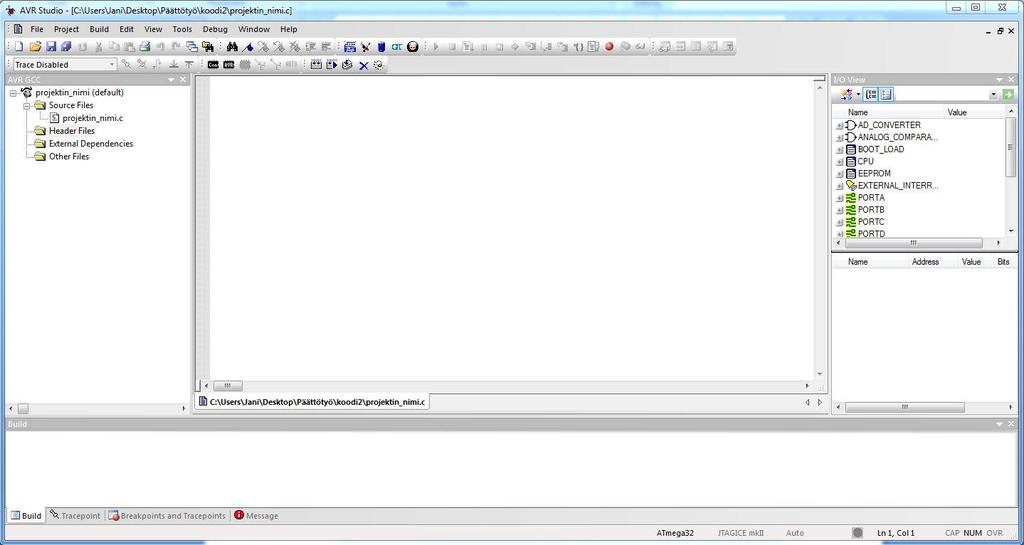This screenshot has width=1024, height=545.
Task: Expand the AD_CONVERTER node
Action: [x=840, y=125]
